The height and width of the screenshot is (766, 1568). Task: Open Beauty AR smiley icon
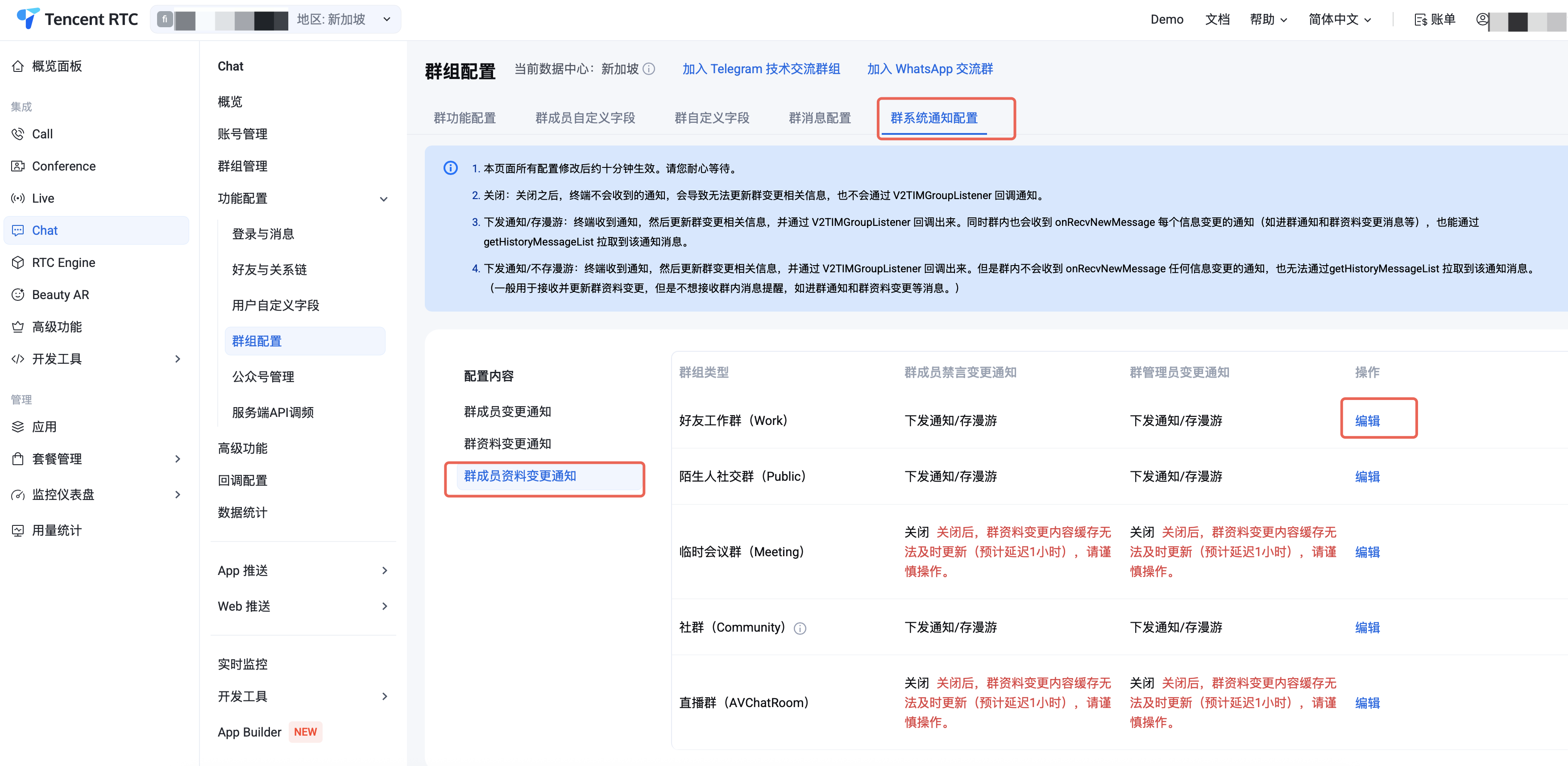pyautogui.click(x=18, y=295)
